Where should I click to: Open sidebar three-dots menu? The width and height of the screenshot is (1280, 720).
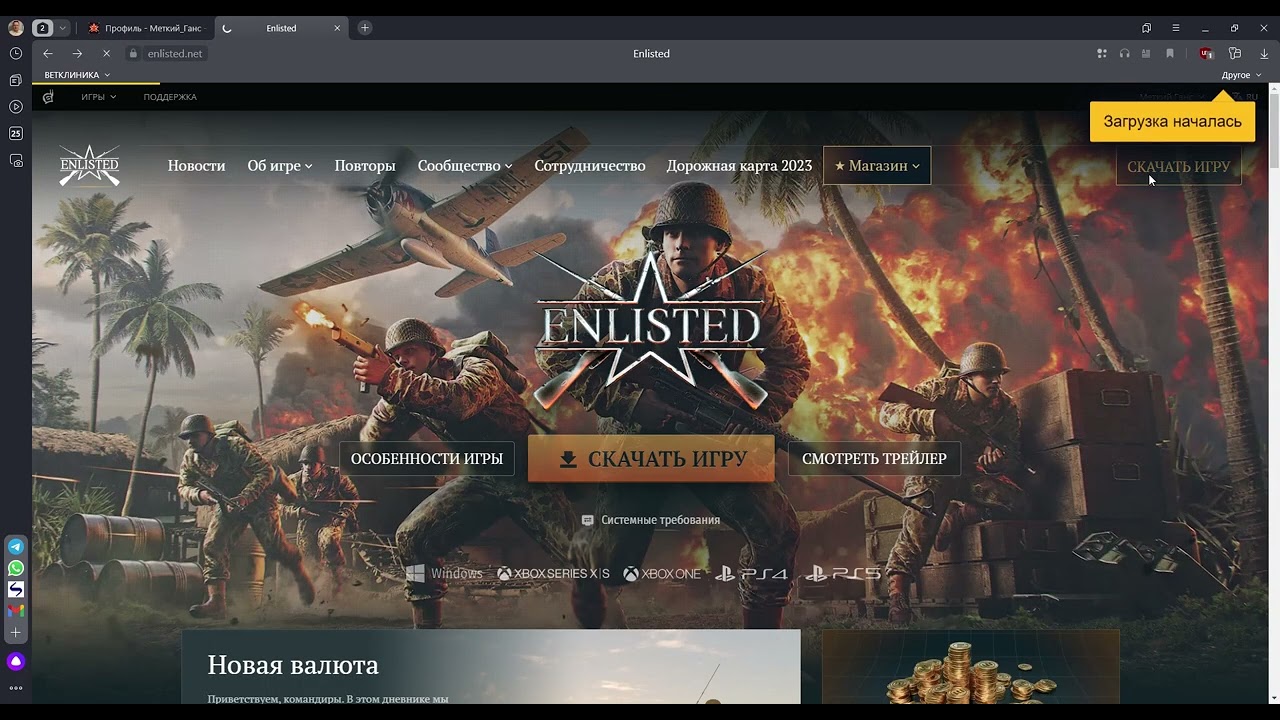(16, 688)
